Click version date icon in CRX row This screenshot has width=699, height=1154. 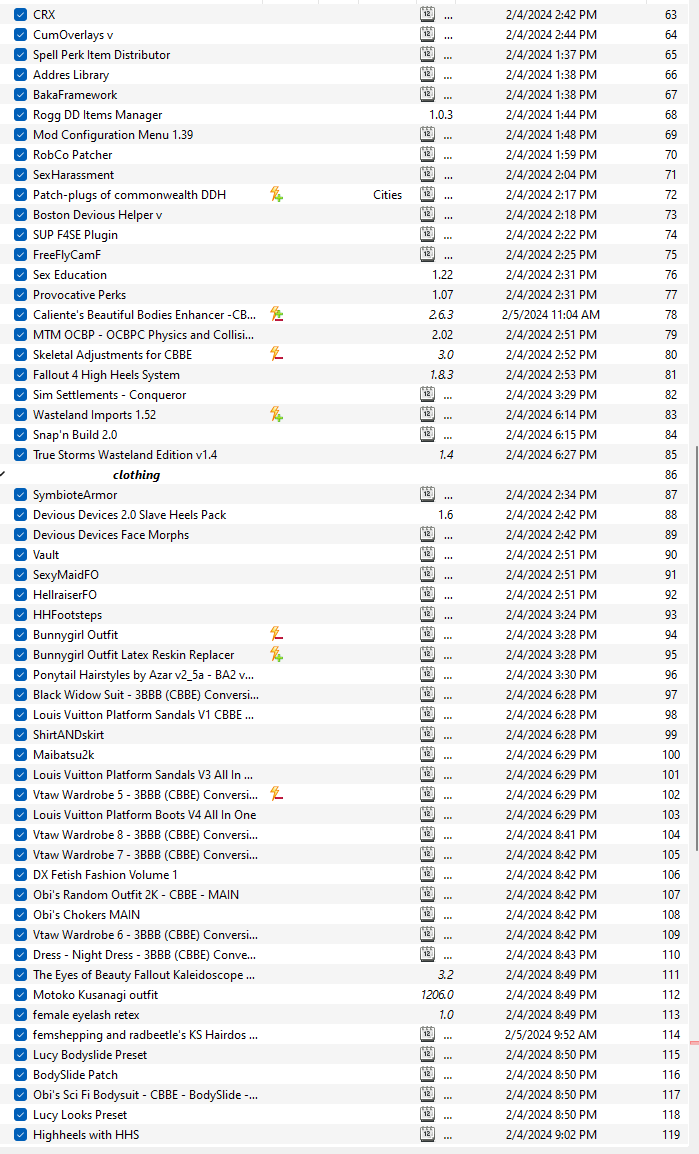pos(427,14)
